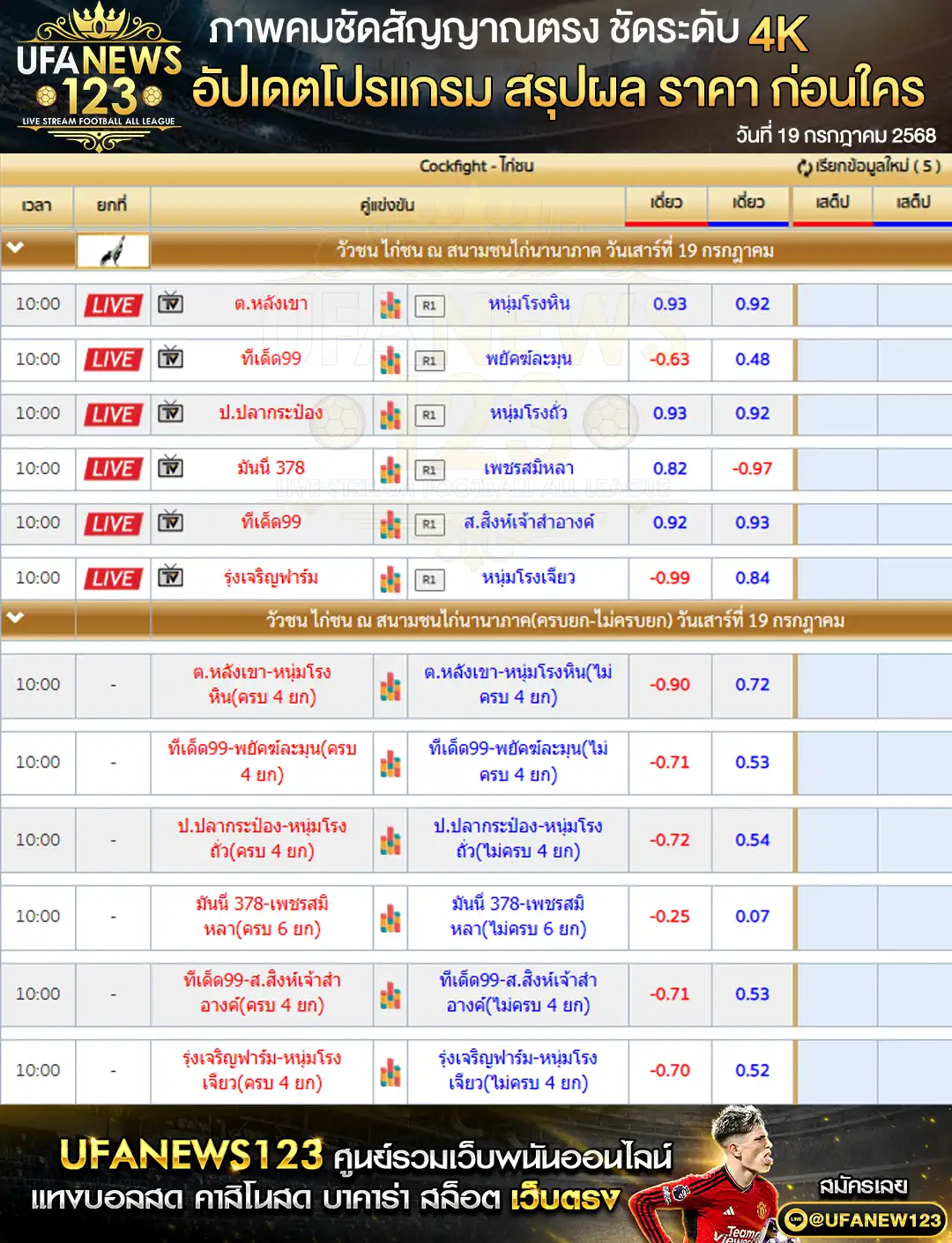Click team name หนุ่มโรงถั่ว

(529, 413)
